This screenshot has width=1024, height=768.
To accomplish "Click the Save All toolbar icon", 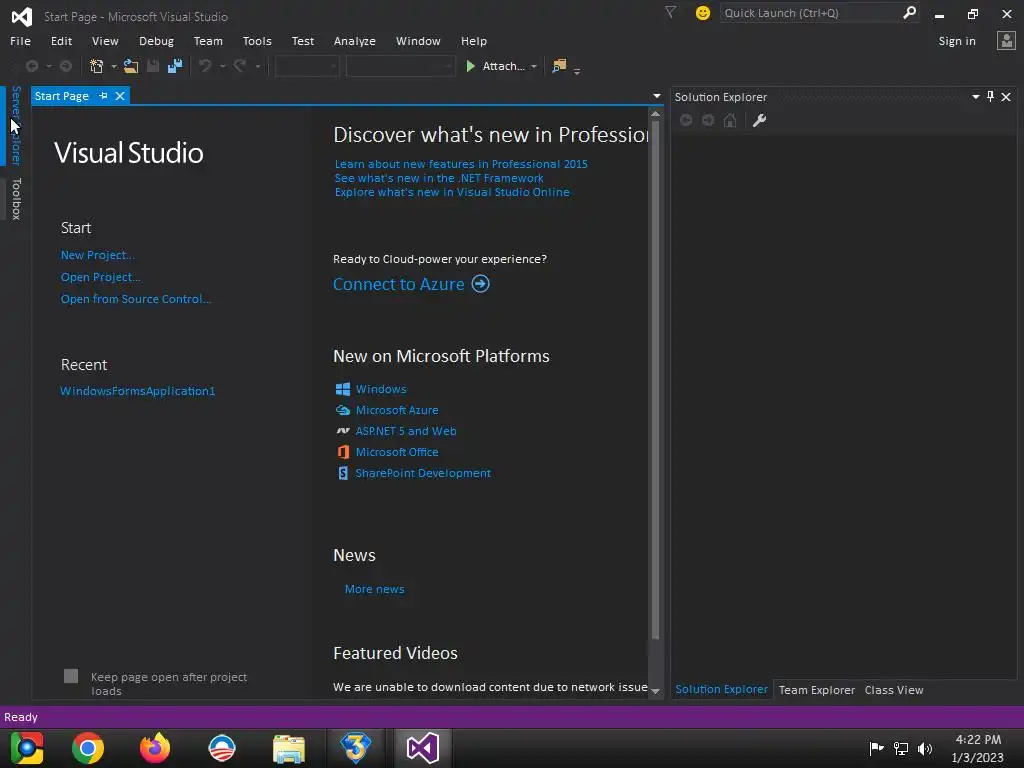I will 174,66.
